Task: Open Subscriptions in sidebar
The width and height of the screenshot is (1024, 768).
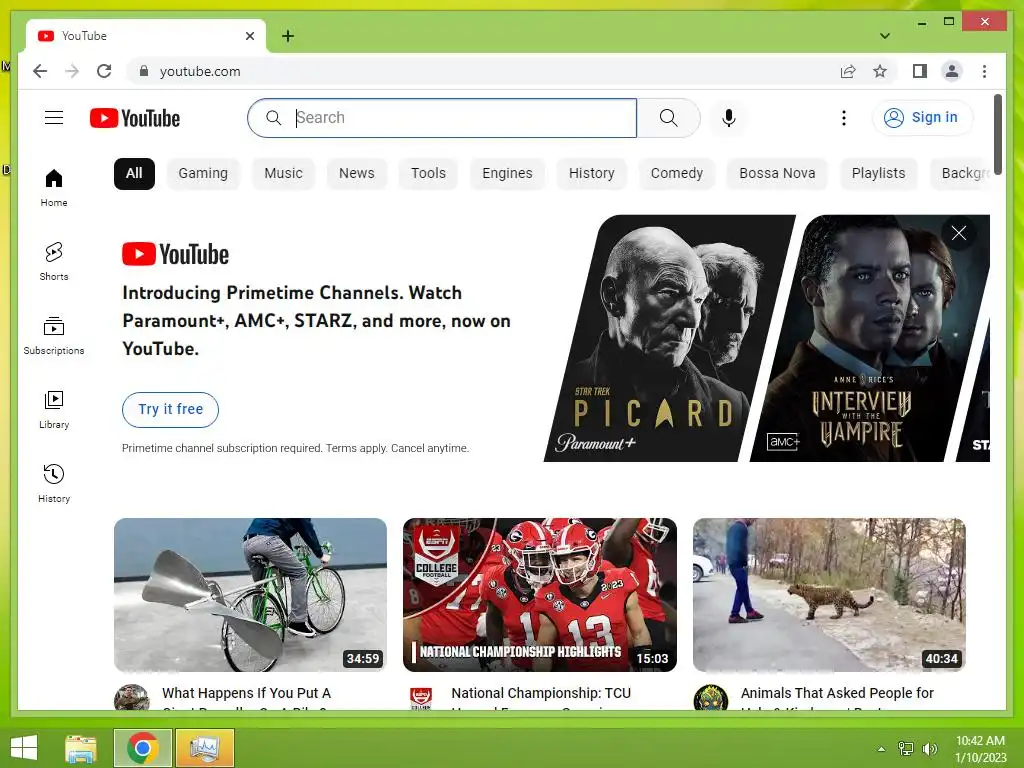Action: click(54, 336)
